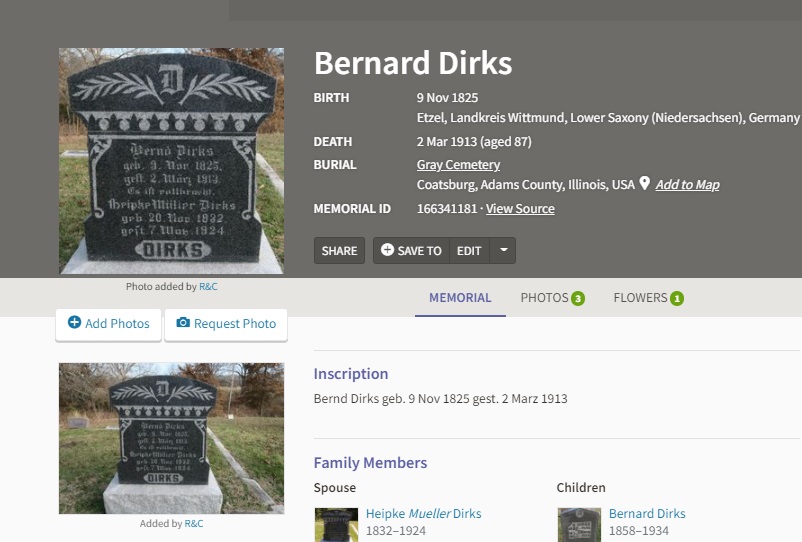Screen dimensions: 802x542
Task: Click the View Source link
Action: pos(520,209)
